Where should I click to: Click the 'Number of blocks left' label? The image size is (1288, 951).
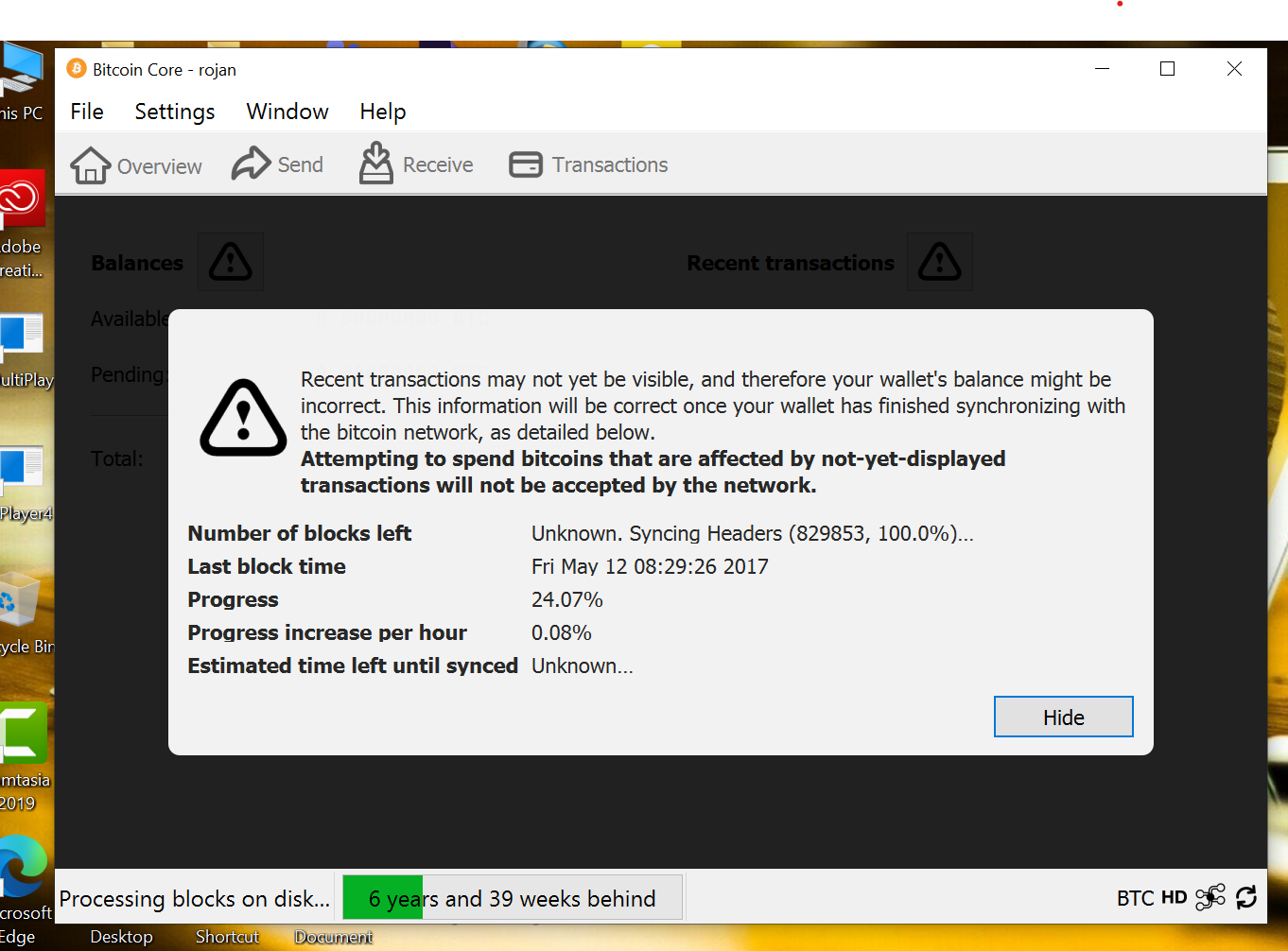(300, 533)
